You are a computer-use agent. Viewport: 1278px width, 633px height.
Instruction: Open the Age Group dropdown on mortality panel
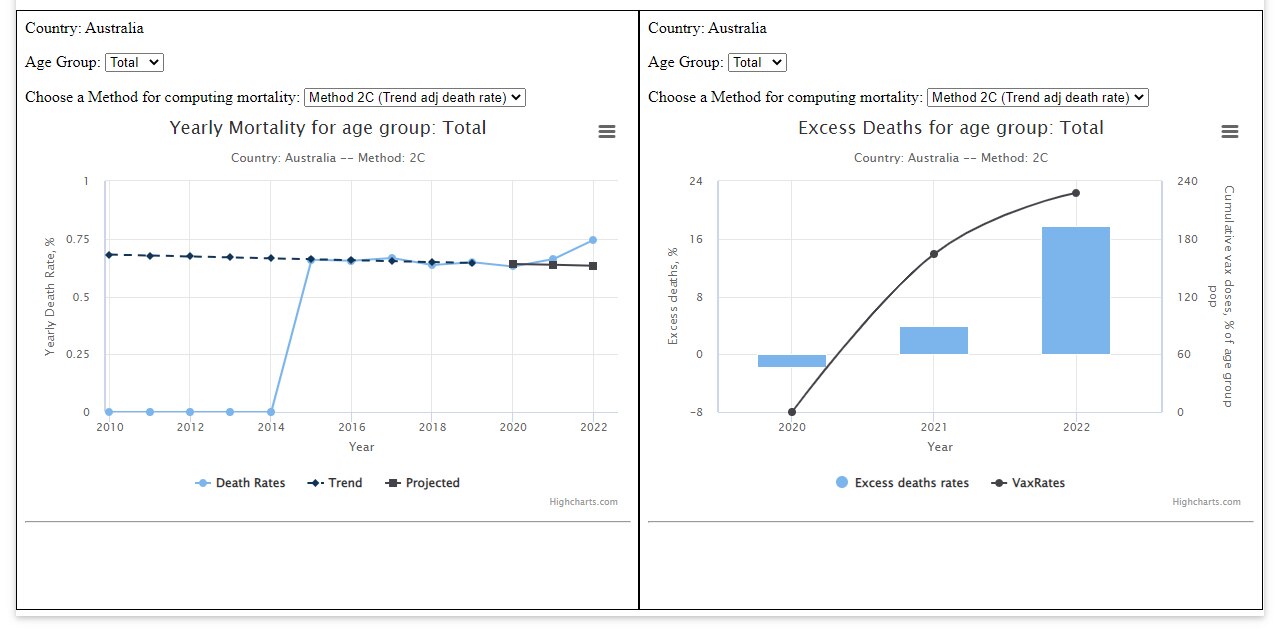[x=135, y=62]
